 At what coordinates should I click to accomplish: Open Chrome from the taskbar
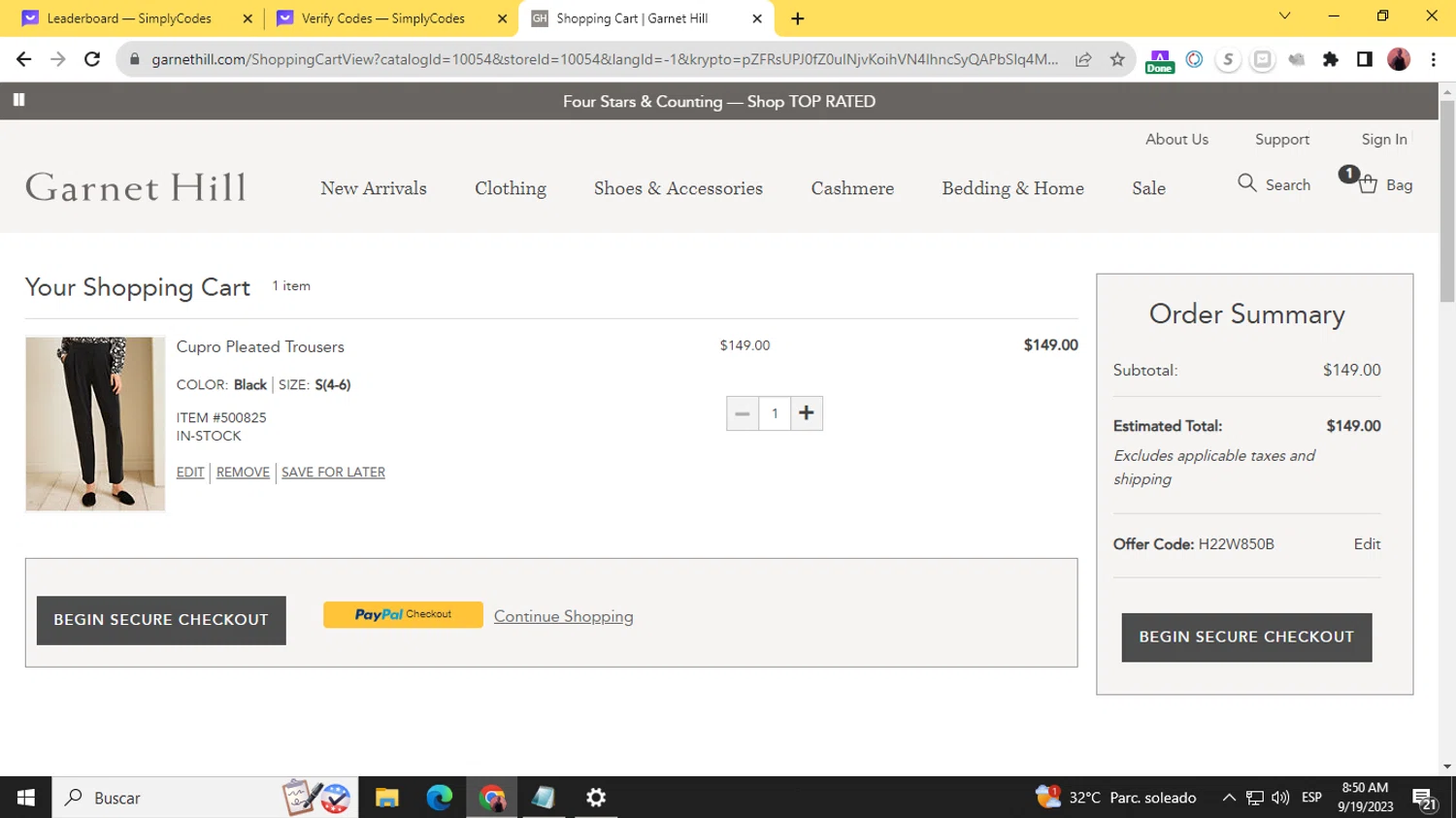click(492, 798)
